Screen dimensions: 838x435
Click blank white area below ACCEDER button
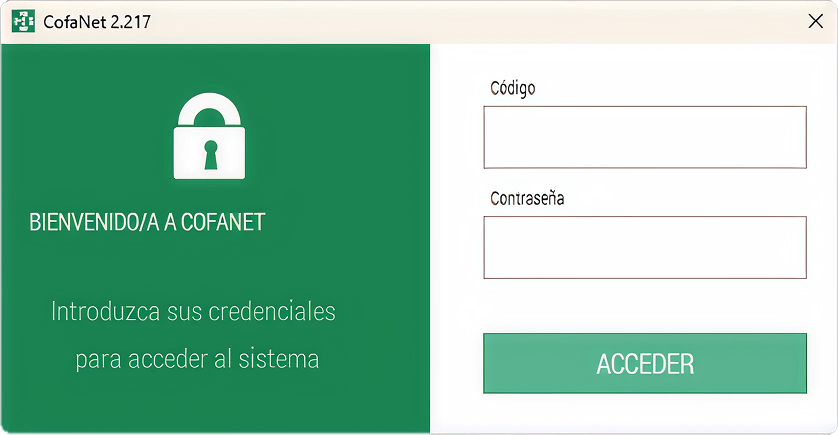644,414
